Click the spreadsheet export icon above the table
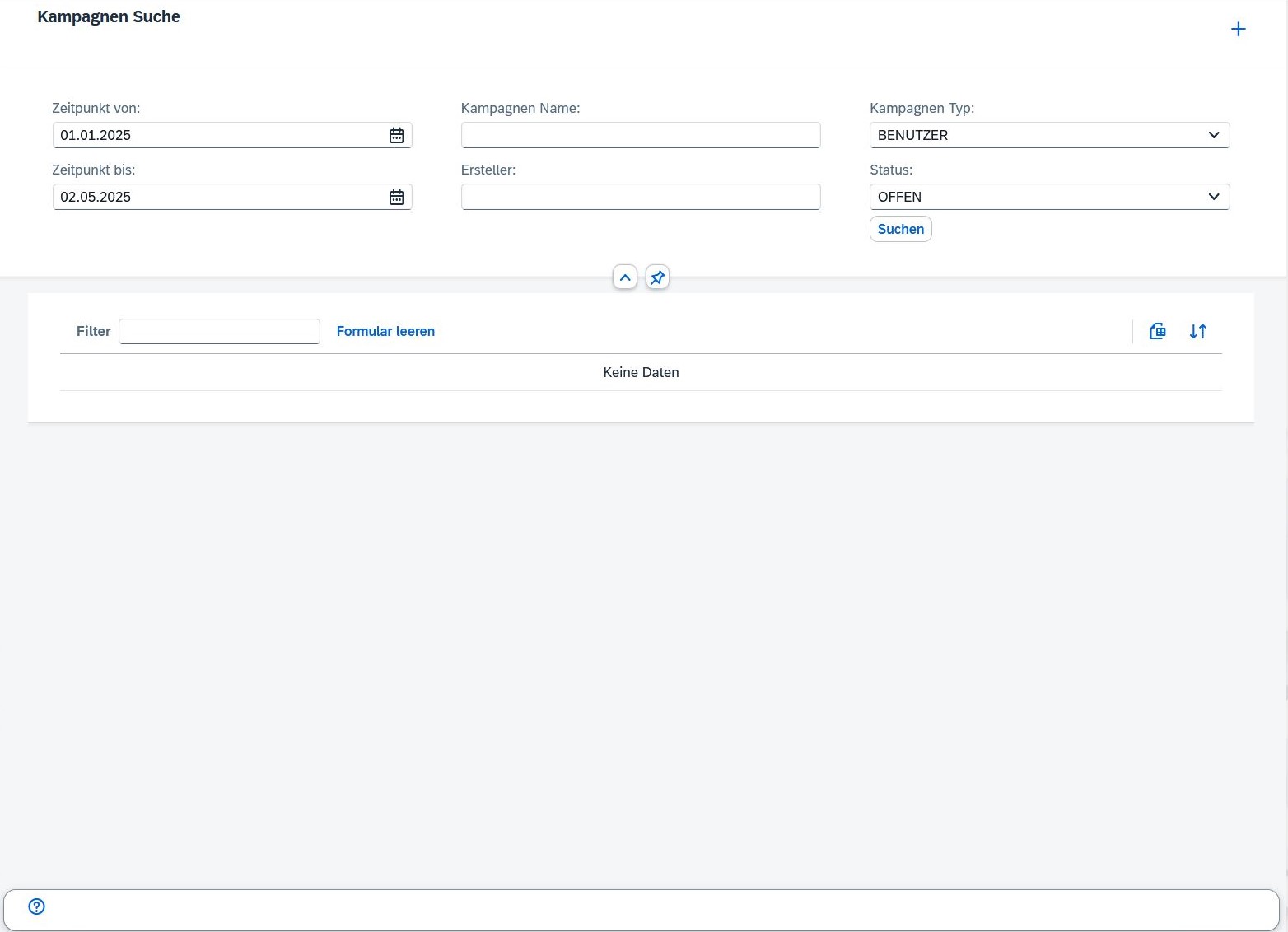Screen dimensions: 1288x932 1157,332
